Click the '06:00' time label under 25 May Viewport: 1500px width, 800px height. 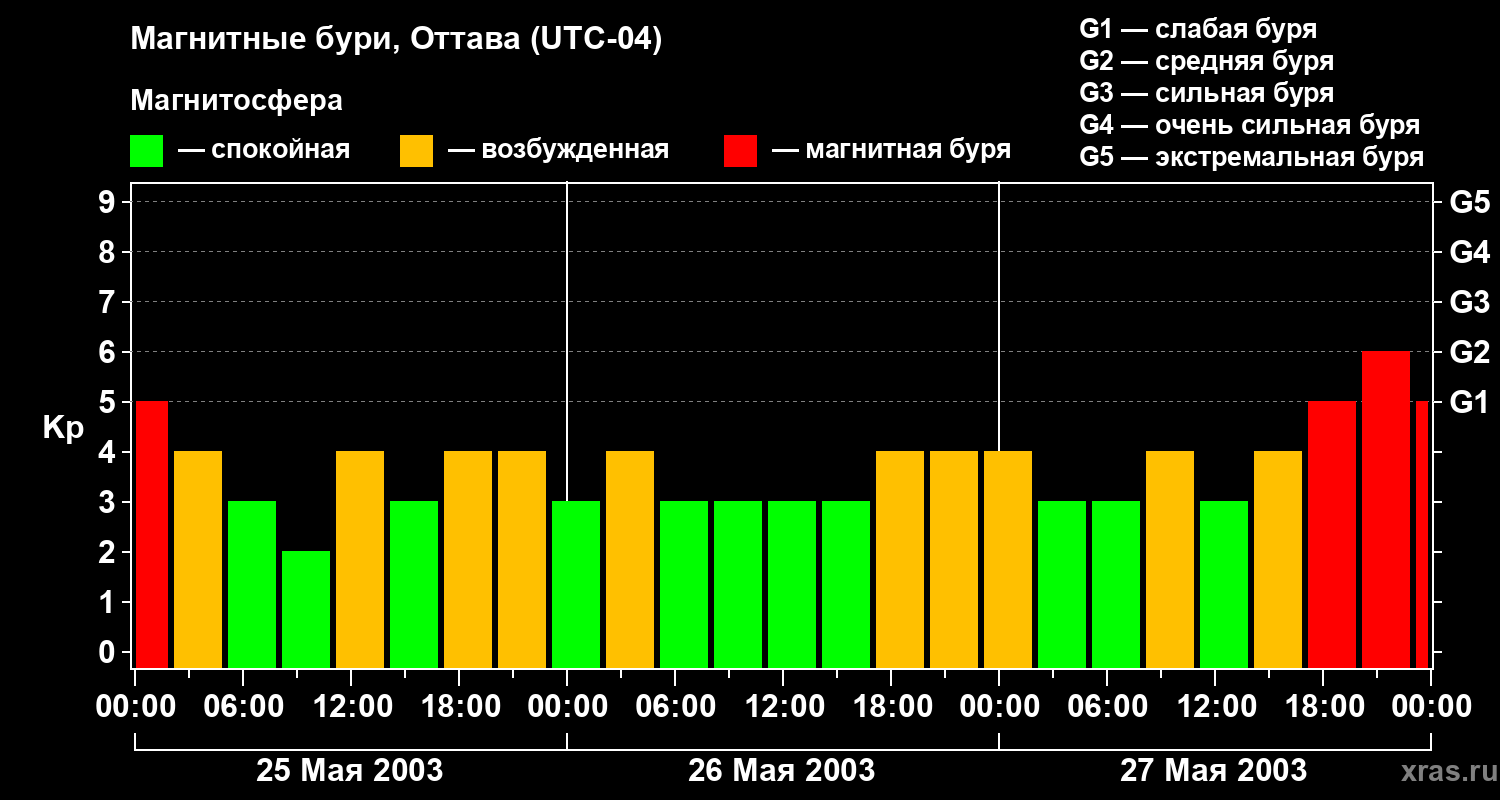(x=245, y=707)
